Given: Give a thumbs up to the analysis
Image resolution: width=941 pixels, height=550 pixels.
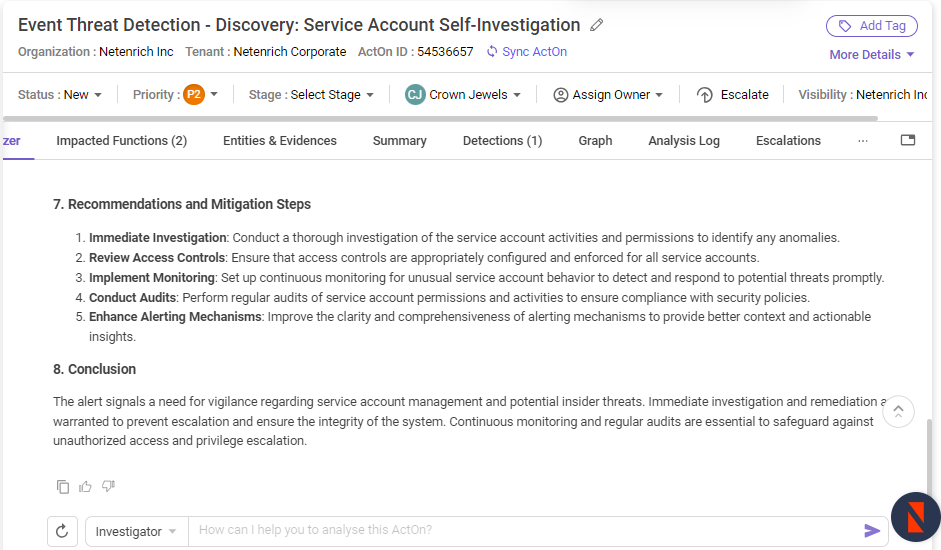Looking at the screenshot, I should pyautogui.click(x=85, y=486).
